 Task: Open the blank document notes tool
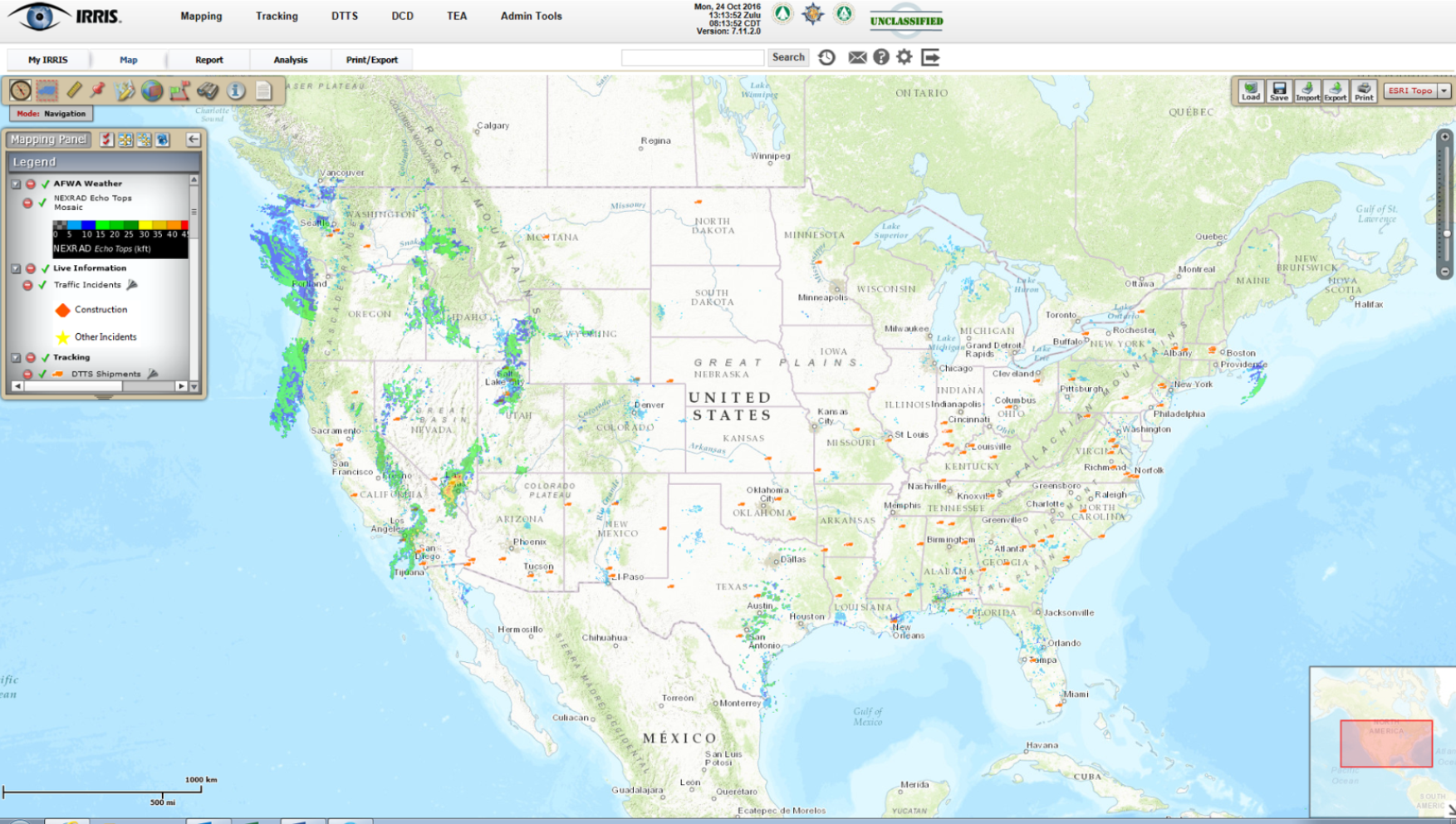pos(263,90)
